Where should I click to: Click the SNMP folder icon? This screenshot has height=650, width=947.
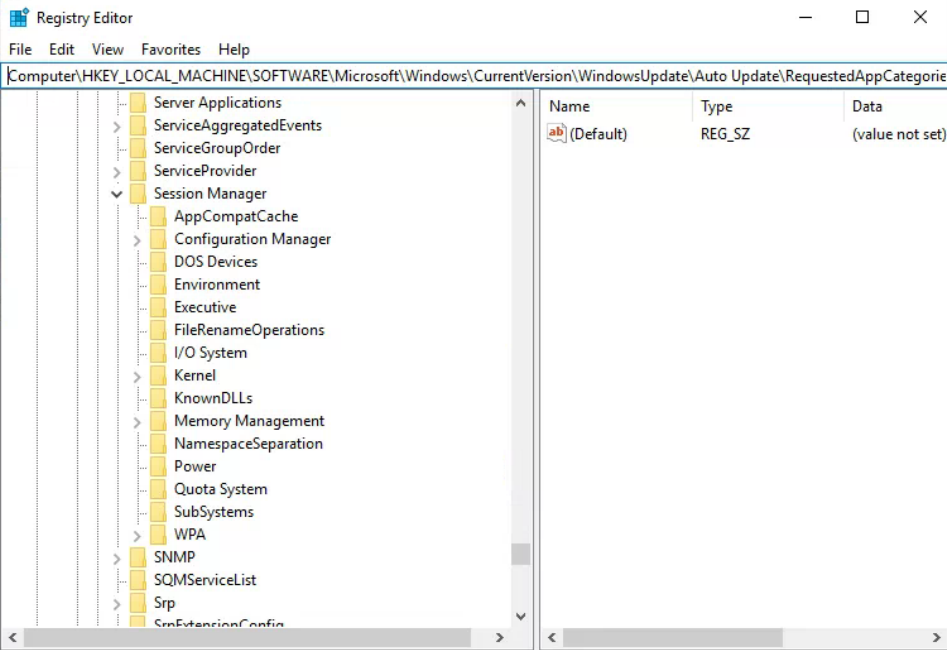tap(138, 558)
